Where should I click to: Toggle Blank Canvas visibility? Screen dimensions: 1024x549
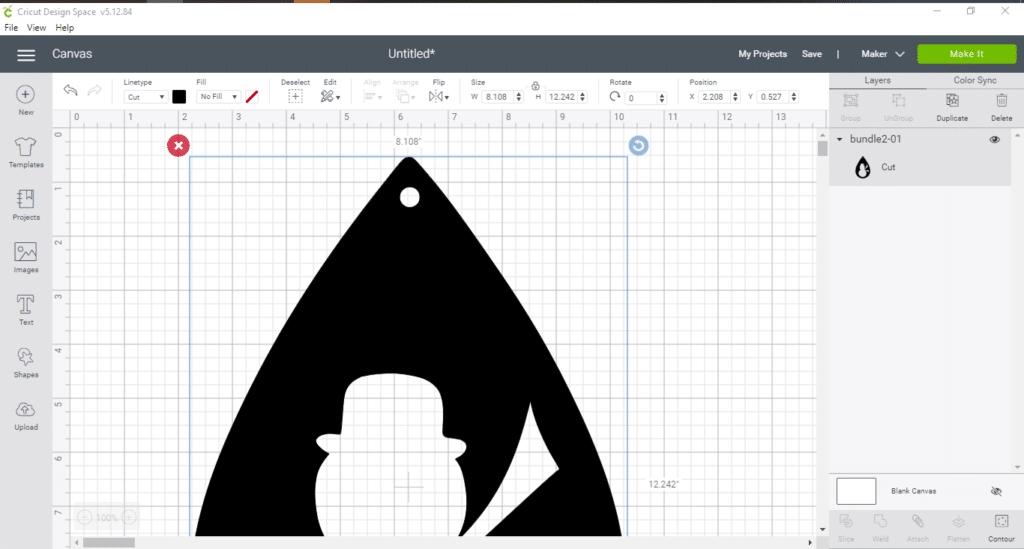tap(995, 492)
